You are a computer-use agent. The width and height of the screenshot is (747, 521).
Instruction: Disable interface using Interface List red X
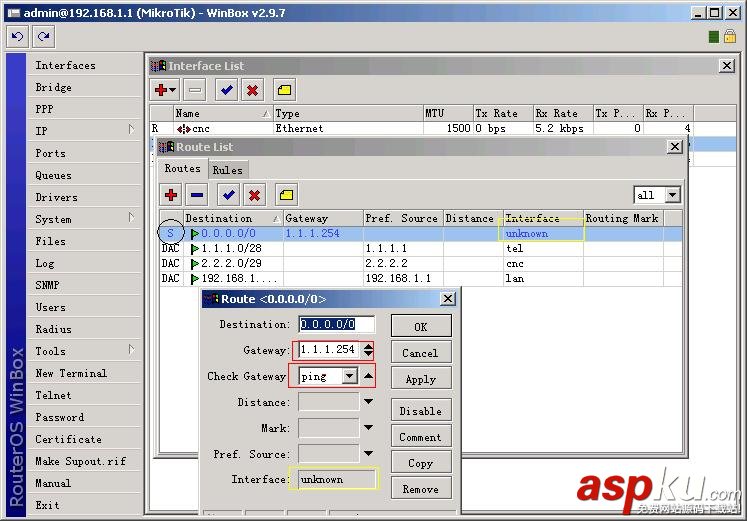click(252, 90)
